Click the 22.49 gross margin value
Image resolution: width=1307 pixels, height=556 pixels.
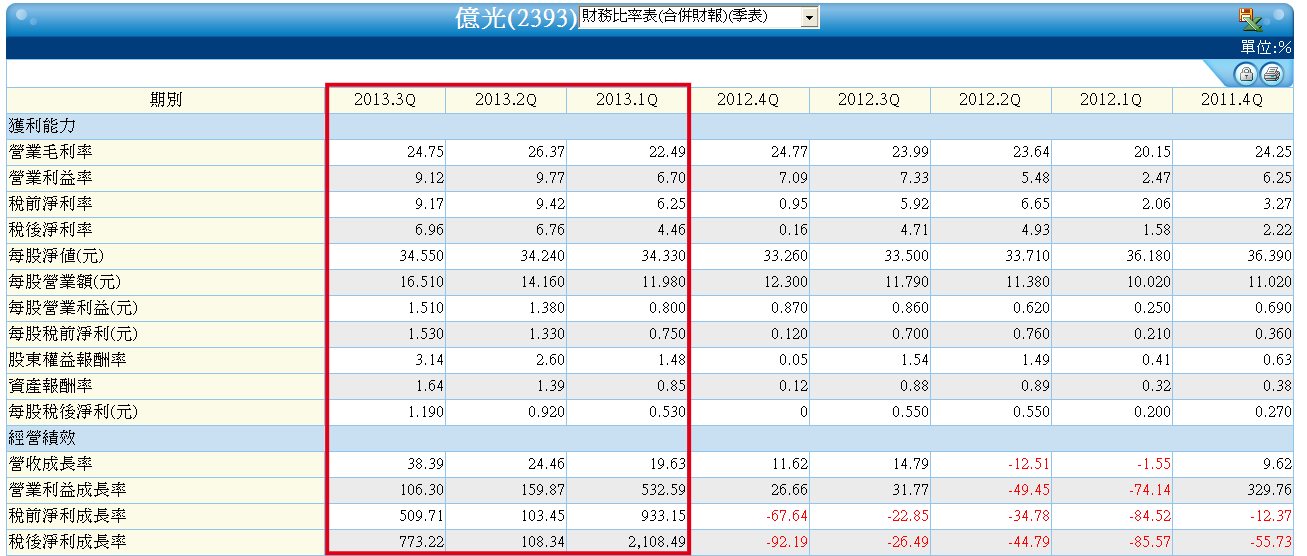tap(667, 152)
